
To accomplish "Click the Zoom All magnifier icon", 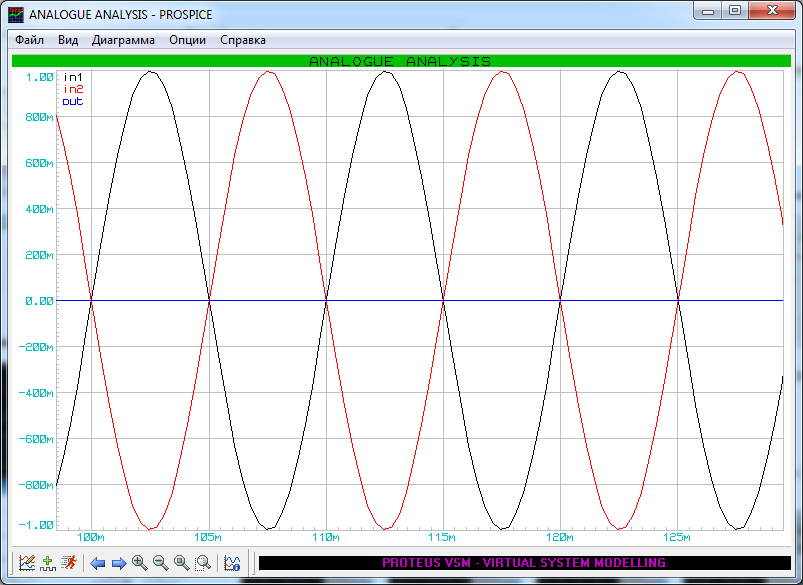I will 181,563.
